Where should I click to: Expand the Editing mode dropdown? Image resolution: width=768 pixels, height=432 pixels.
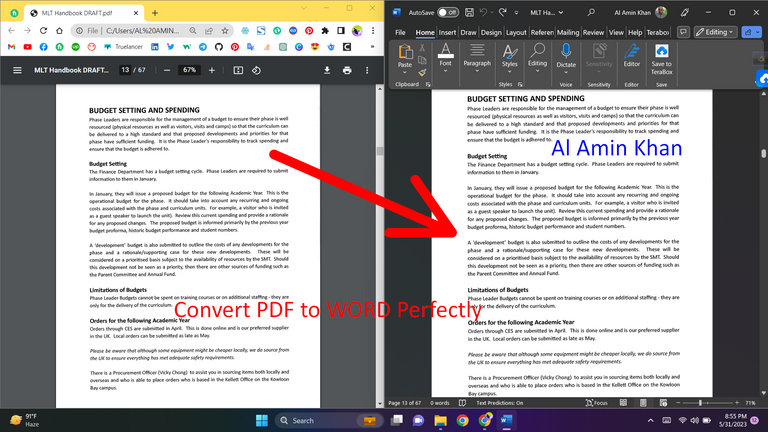(x=718, y=32)
